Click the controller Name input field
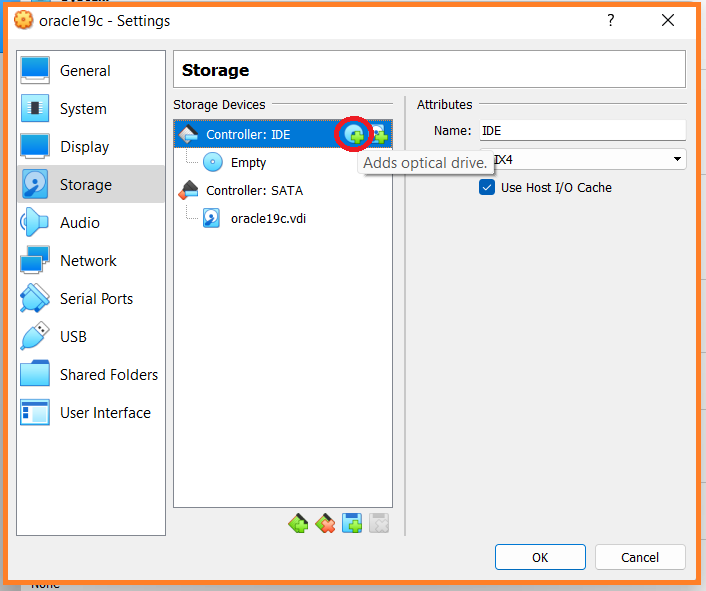The height and width of the screenshot is (591, 706). click(583, 131)
